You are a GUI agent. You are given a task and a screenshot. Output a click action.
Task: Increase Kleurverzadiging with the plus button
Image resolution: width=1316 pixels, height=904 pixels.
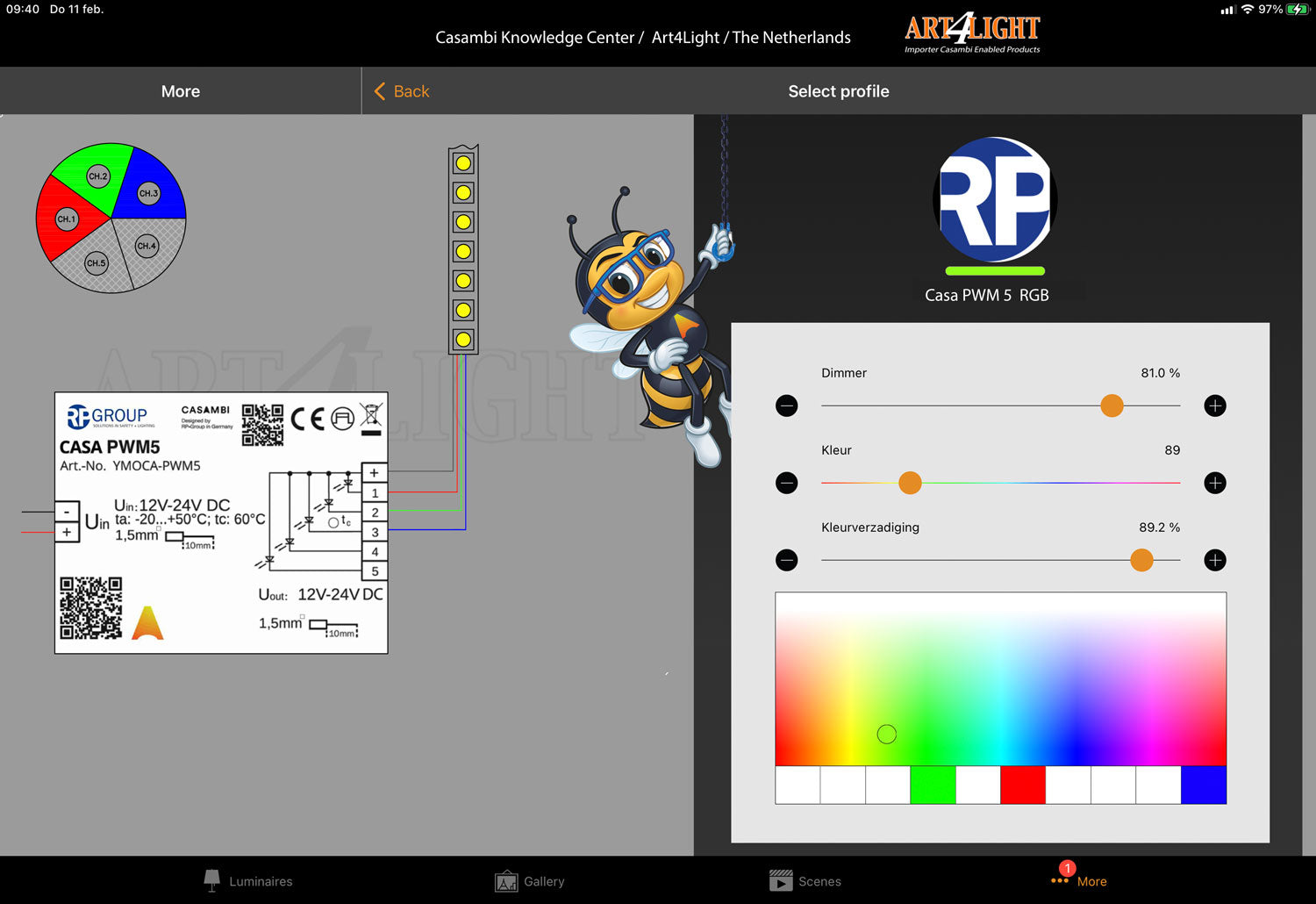1215,560
